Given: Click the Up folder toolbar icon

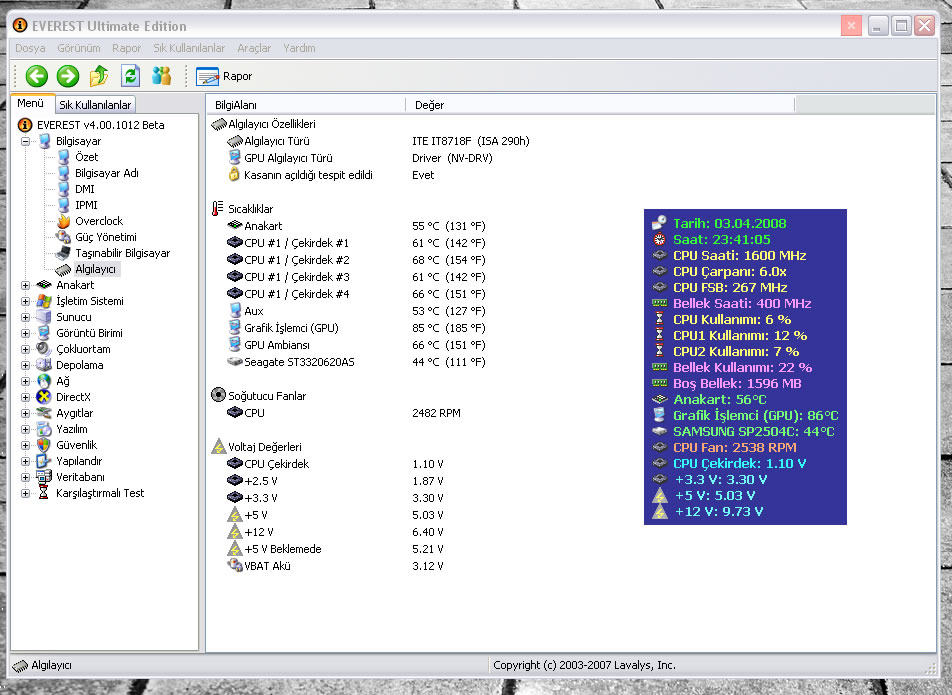Looking at the screenshot, I should click(99, 76).
